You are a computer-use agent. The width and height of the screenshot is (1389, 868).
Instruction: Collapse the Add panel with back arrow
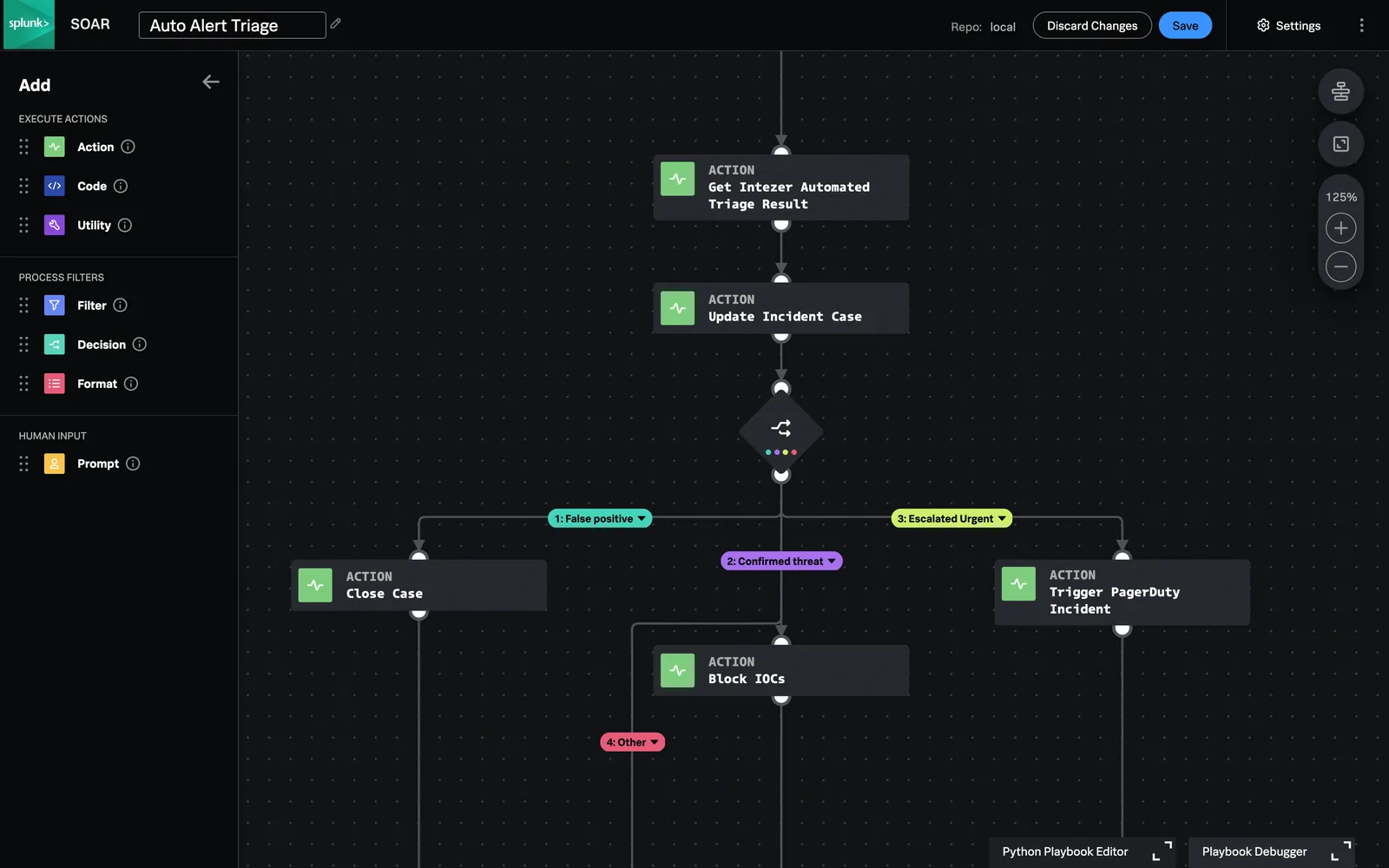point(211,82)
